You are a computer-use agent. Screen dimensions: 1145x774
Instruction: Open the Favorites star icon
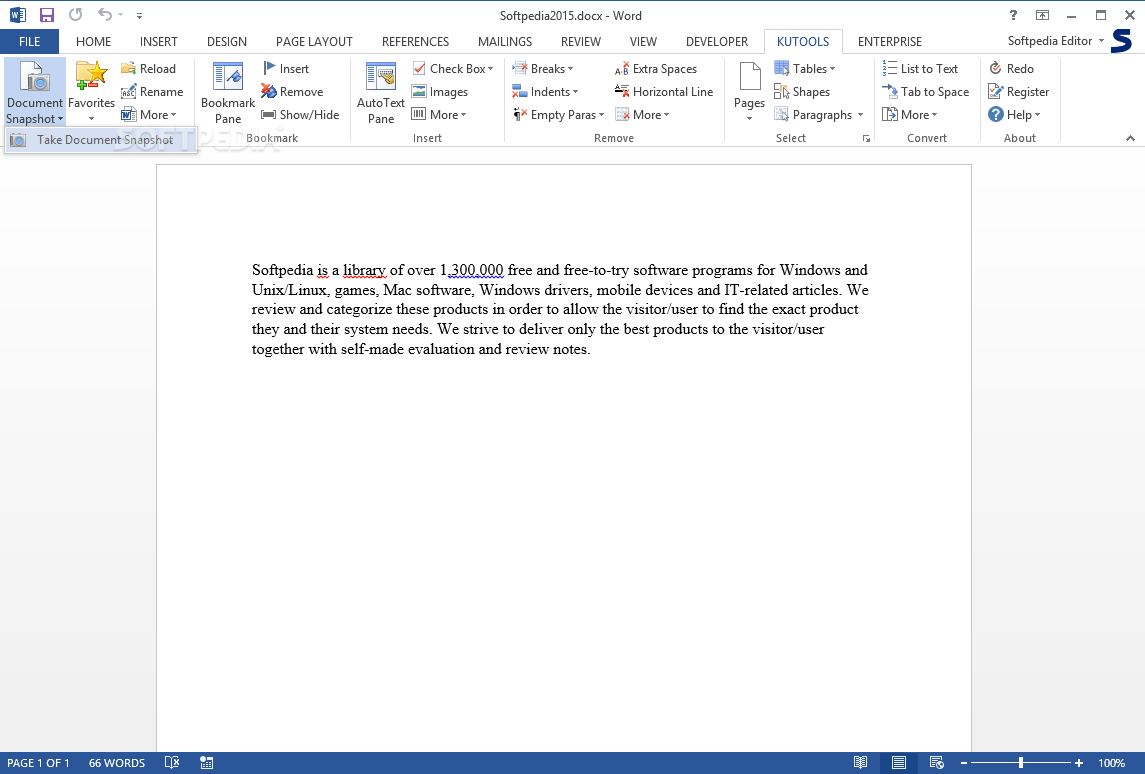tap(91, 77)
